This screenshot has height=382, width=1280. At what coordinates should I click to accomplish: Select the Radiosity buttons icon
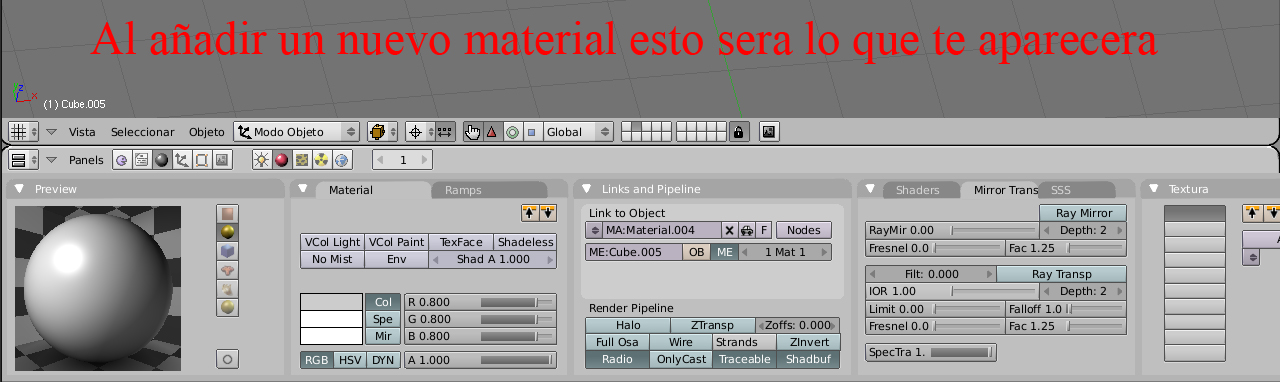[x=322, y=160]
